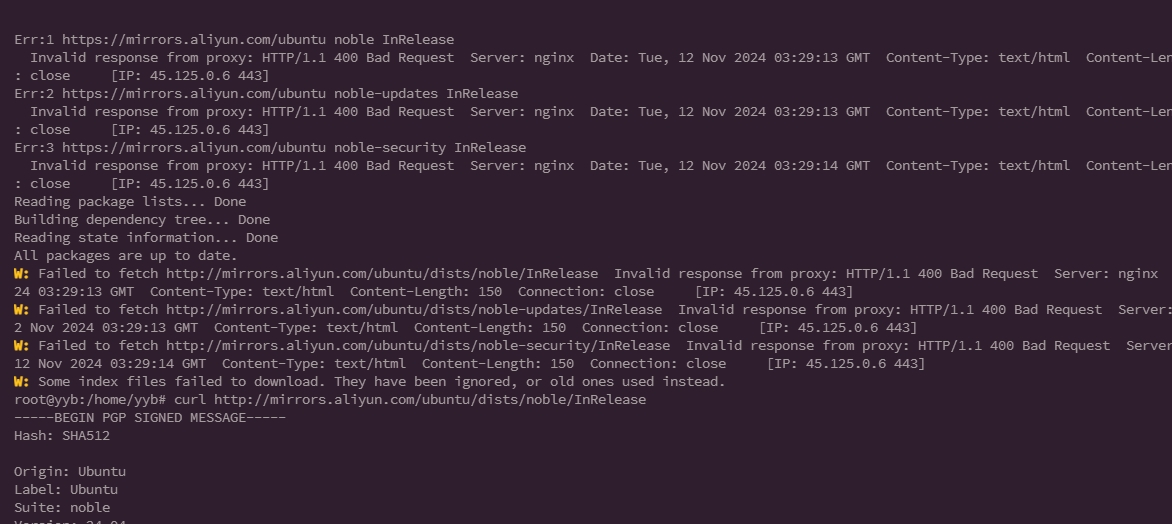Open the Err:3 noble-security mirror URL
Screen dimensions: 1172x524
coord(194,147)
